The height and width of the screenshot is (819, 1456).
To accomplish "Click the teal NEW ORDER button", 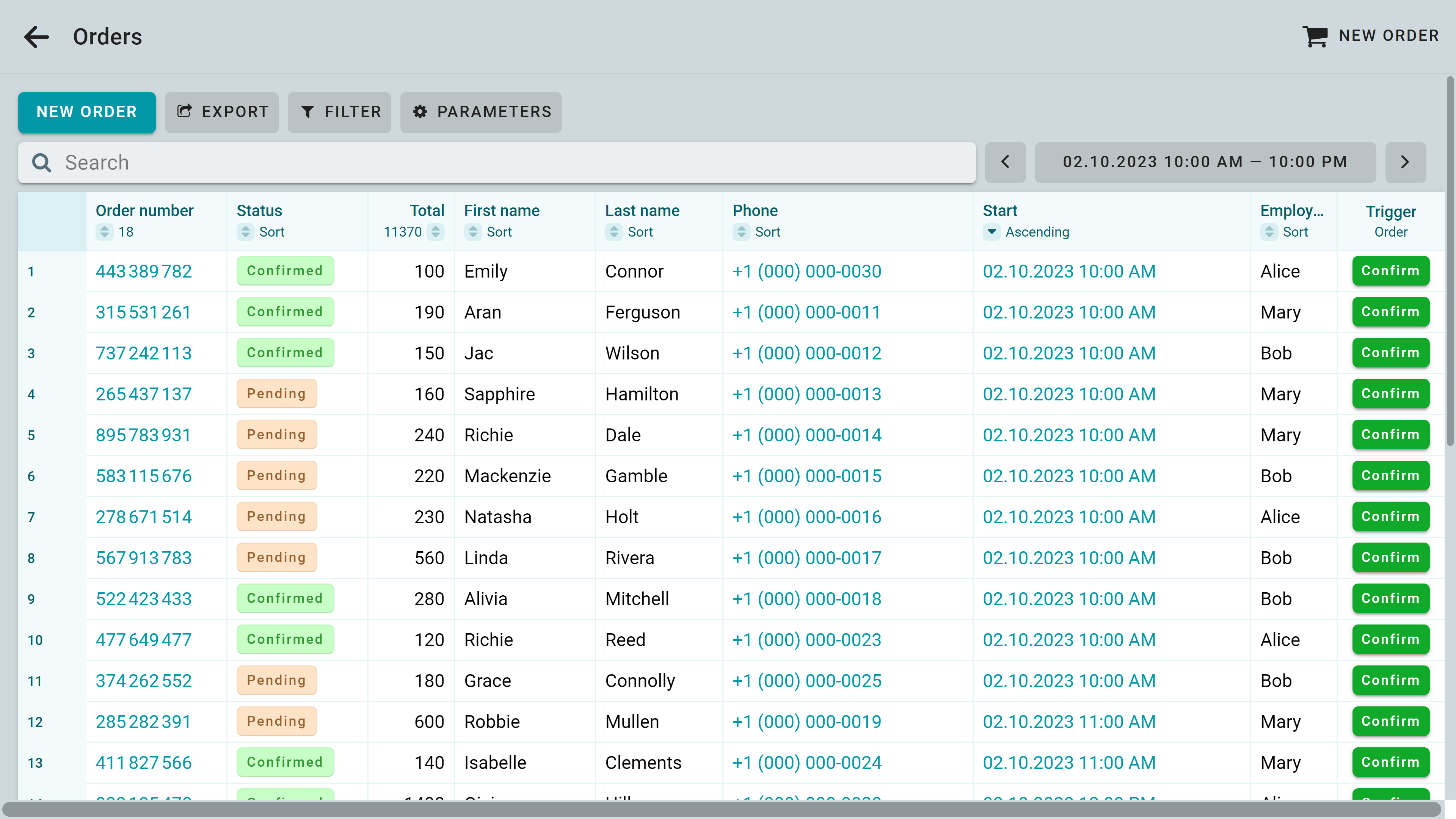I will click(x=87, y=112).
